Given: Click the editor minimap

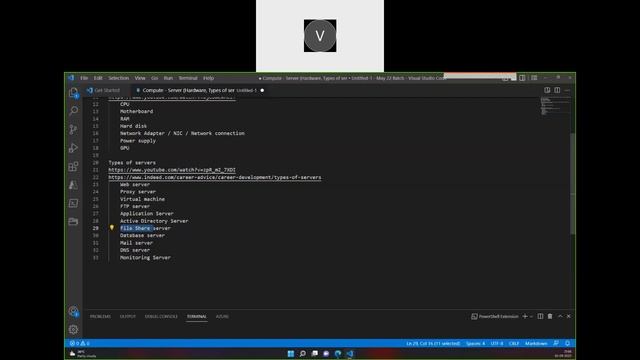Looking at the screenshot, I should click(555, 107).
